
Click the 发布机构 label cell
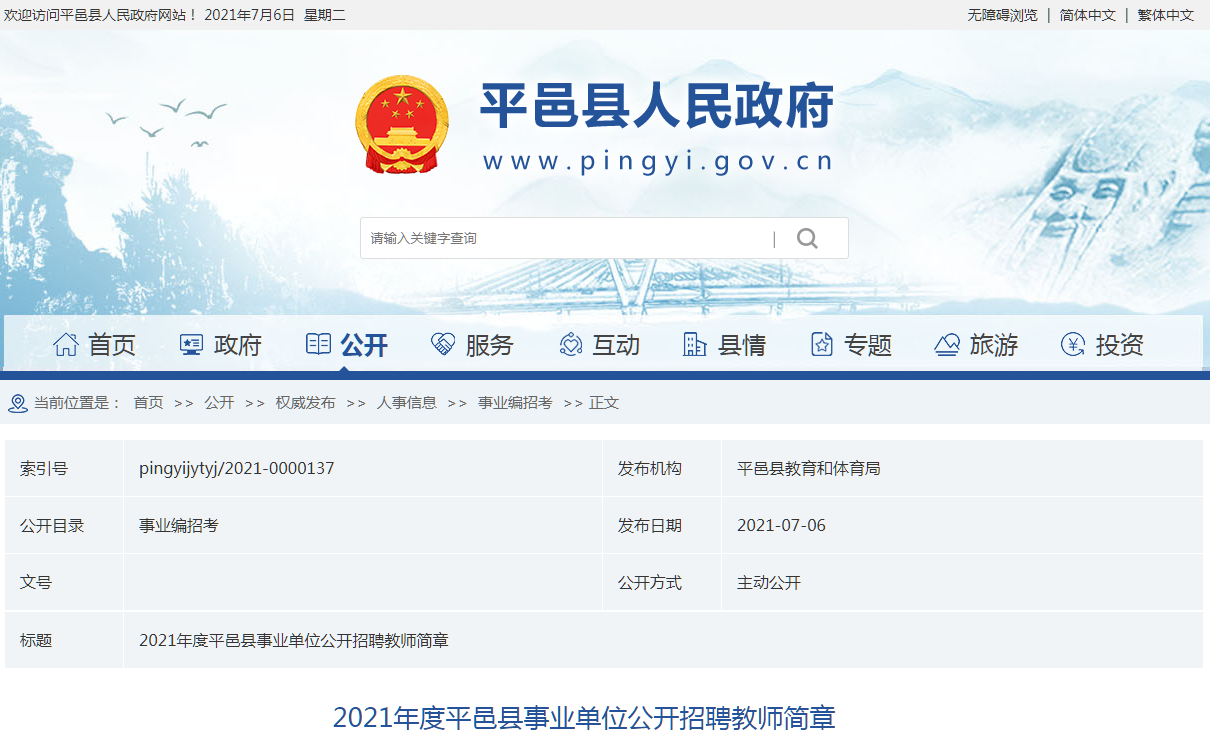click(x=662, y=468)
